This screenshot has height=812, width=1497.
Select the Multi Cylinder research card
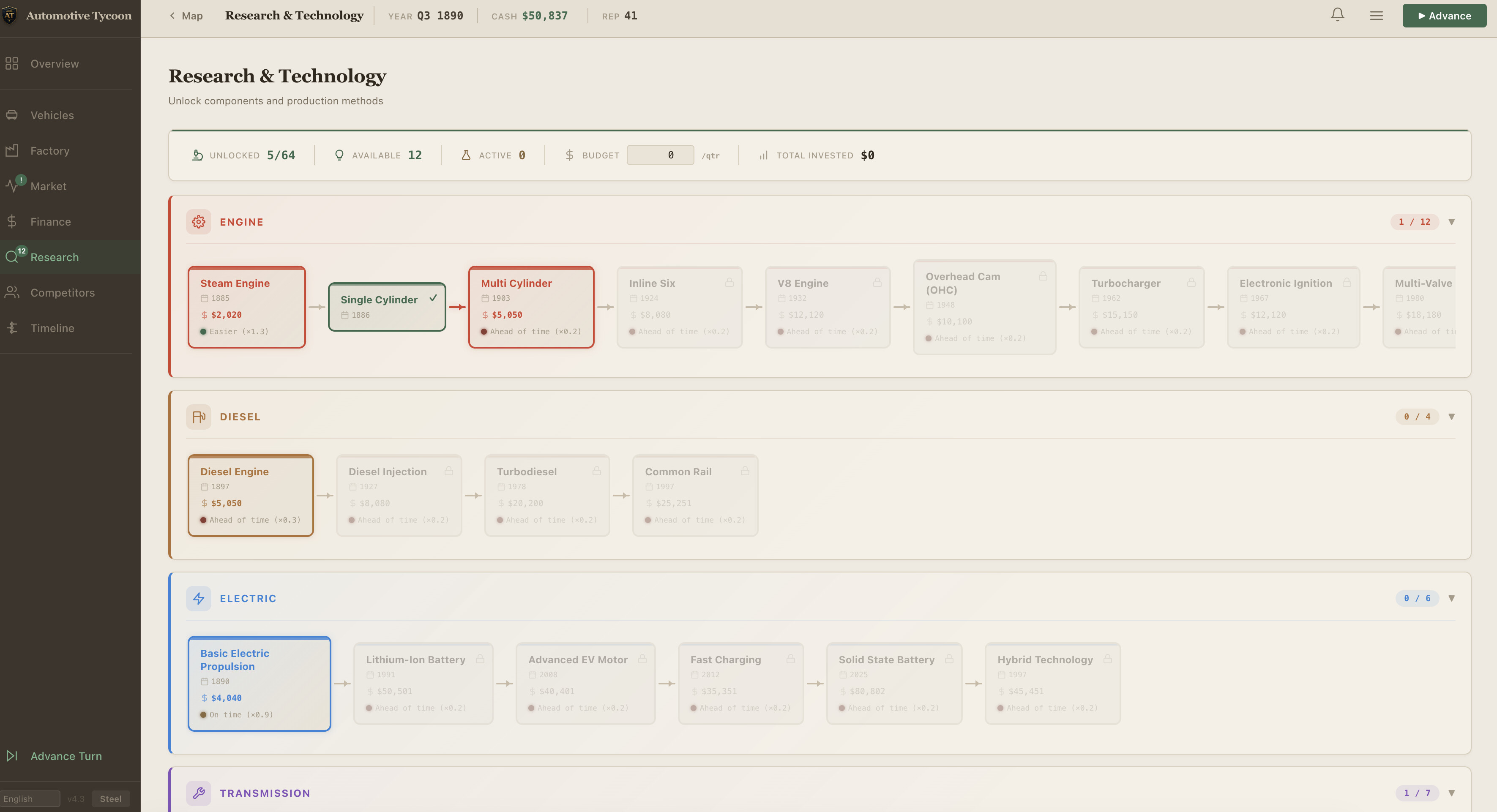coord(531,307)
